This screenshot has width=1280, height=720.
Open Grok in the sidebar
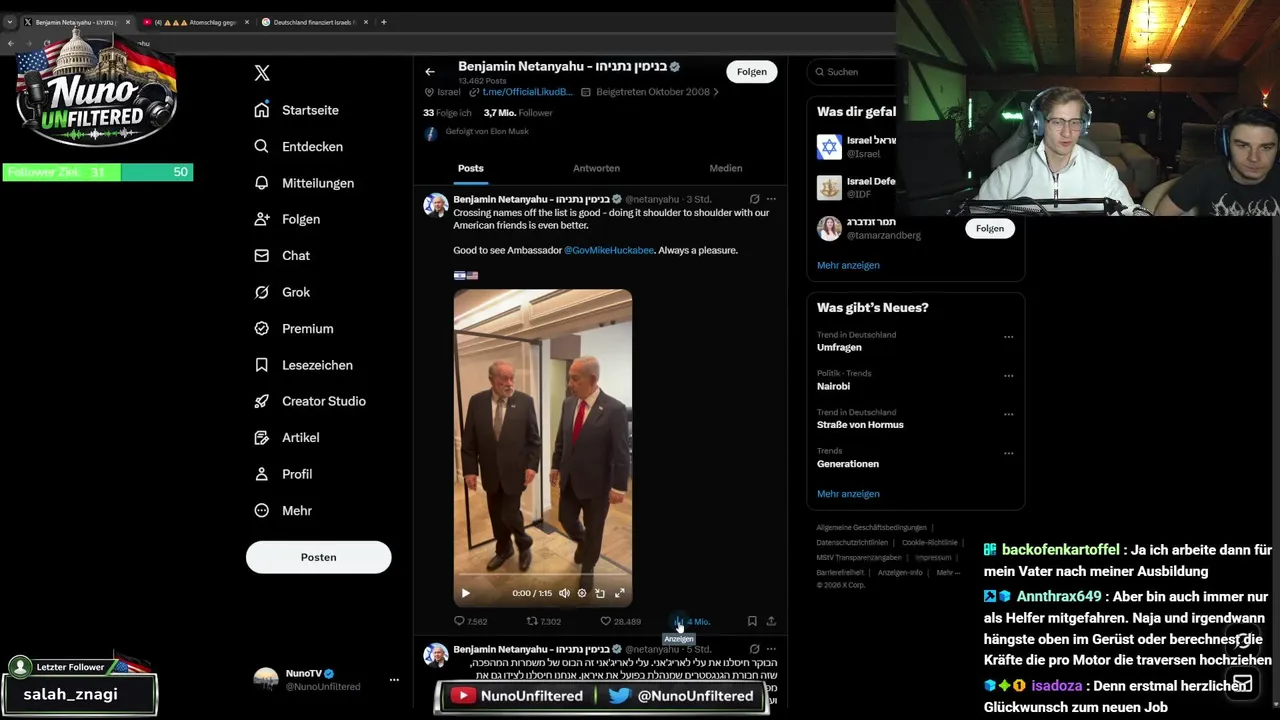[x=282, y=292]
